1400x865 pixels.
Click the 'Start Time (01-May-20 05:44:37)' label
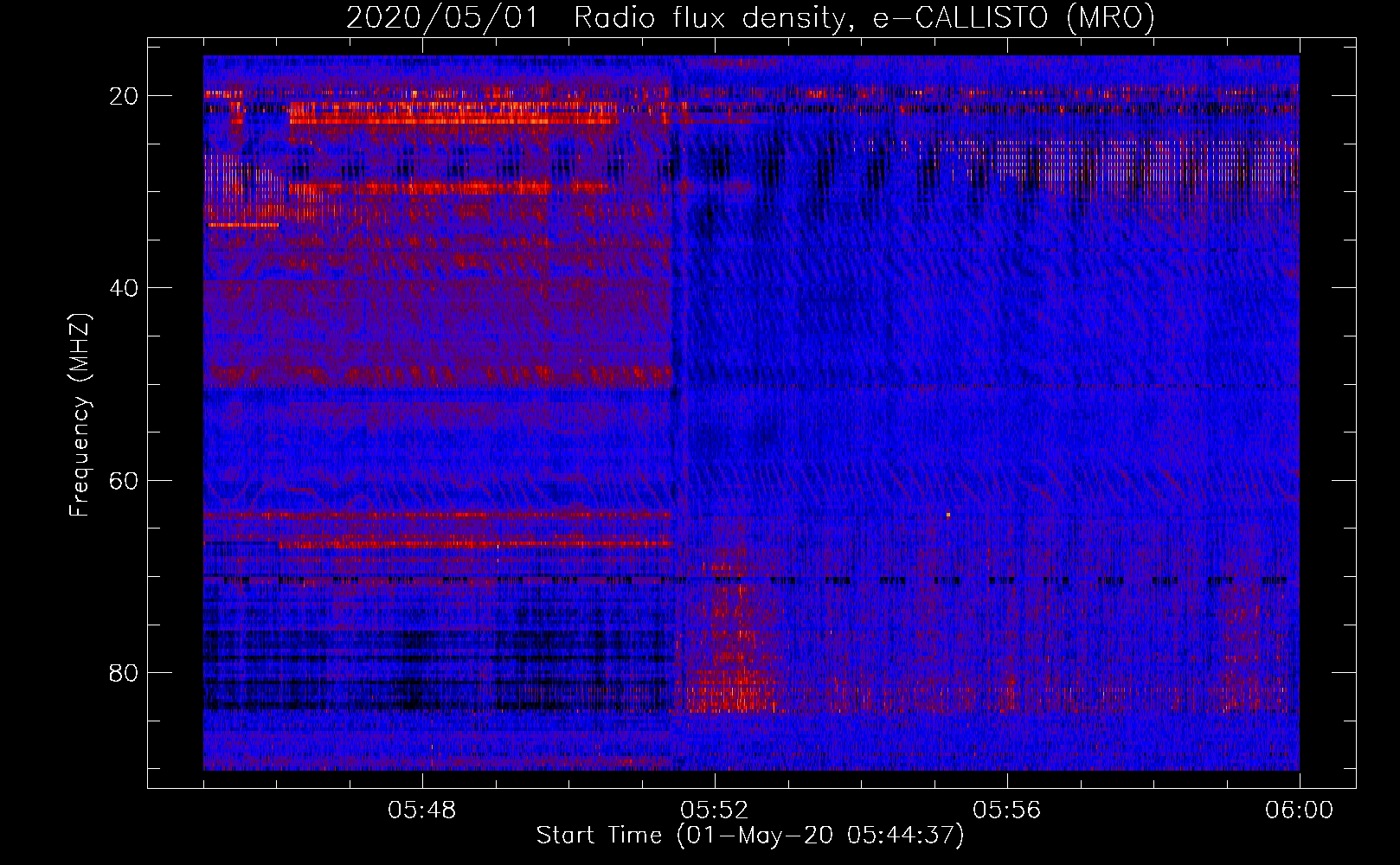click(x=750, y=836)
